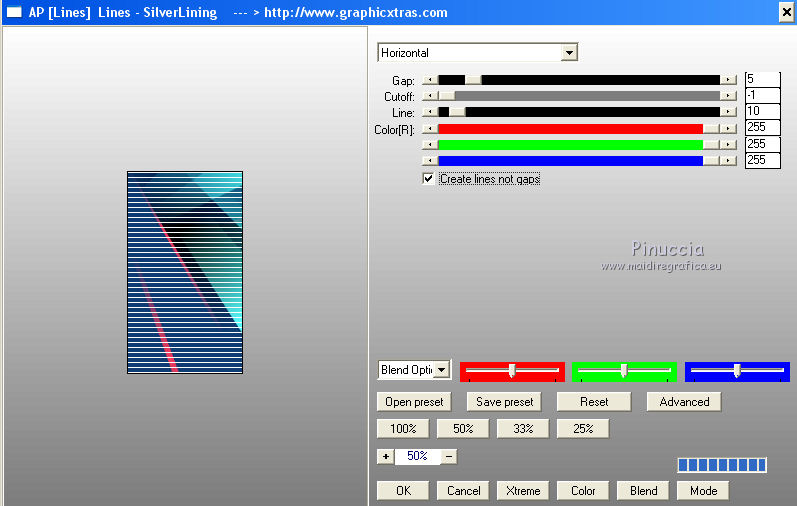Click the Xtreme button
Screen dimensions: 797x506
[523, 491]
